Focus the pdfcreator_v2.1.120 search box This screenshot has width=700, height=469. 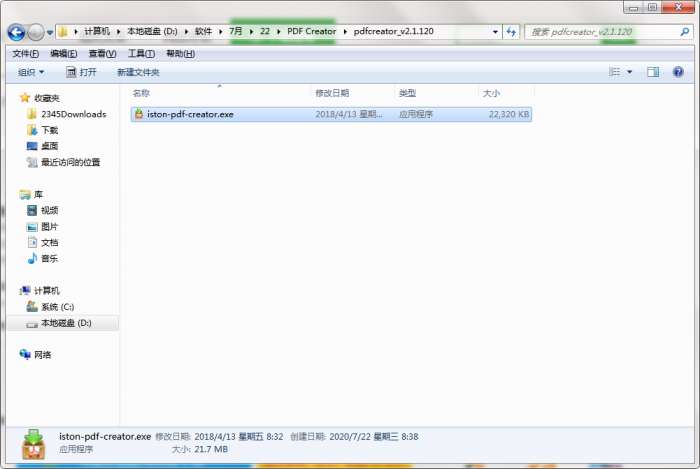[x=603, y=32]
